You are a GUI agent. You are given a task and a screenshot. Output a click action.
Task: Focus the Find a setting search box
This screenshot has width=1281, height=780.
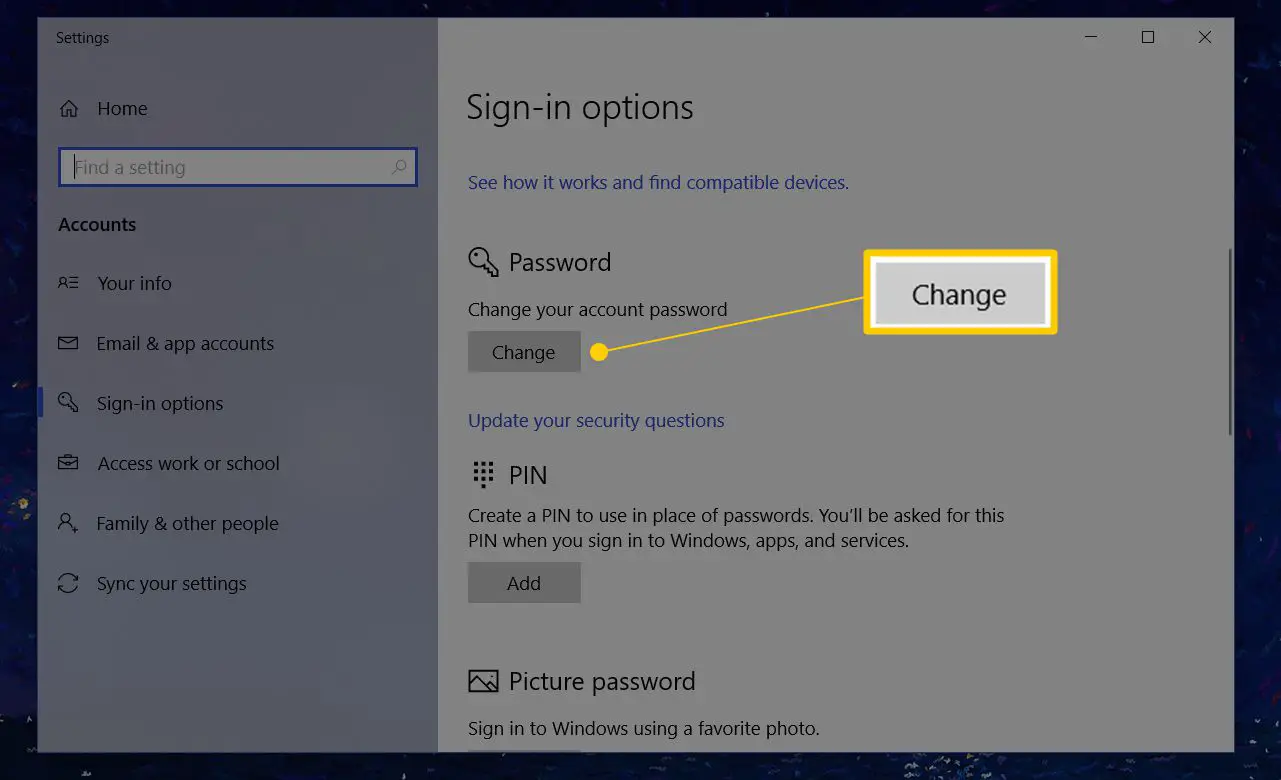pos(230,167)
